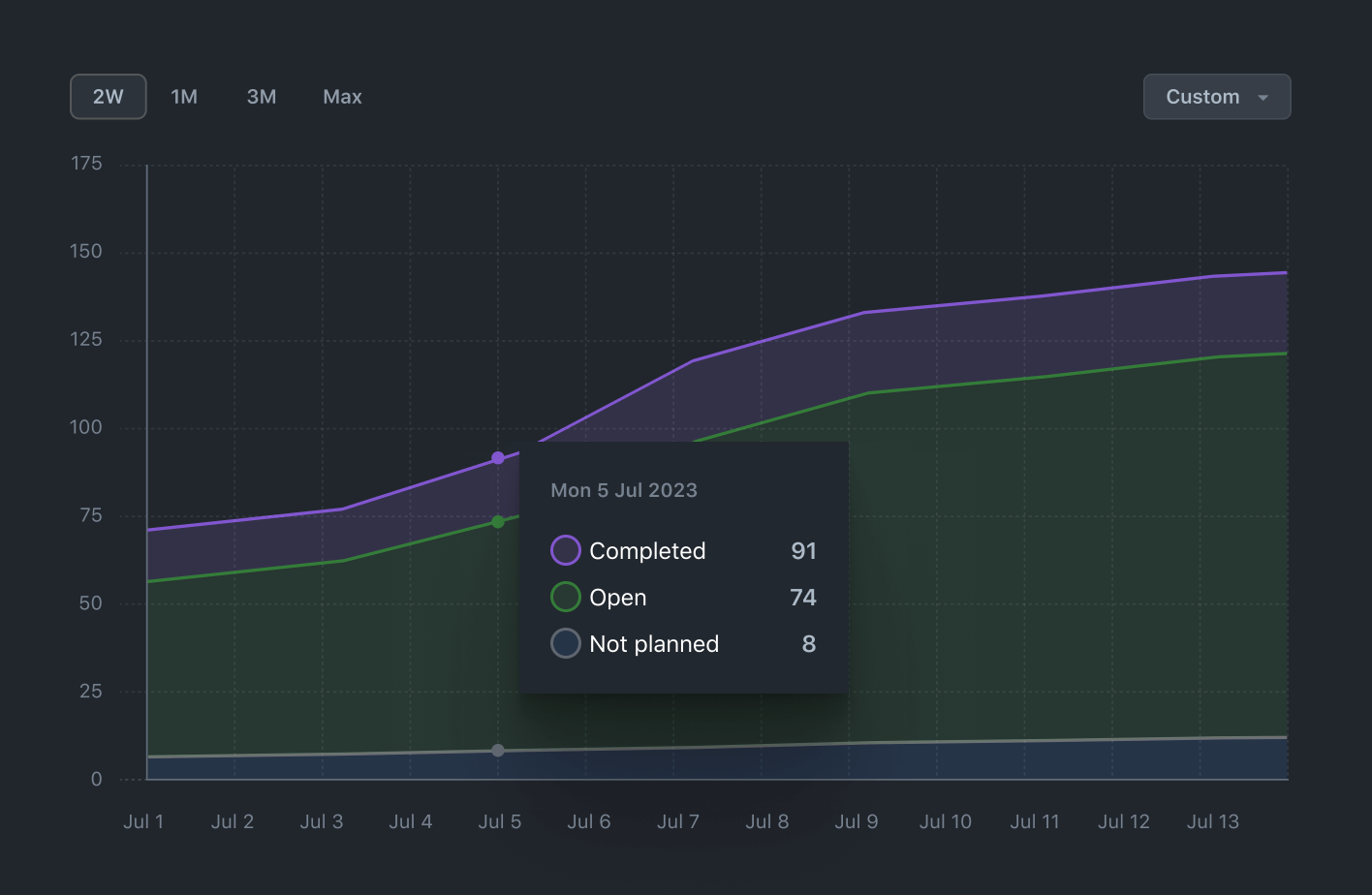Show the Max time range

pyautogui.click(x=342, y=97)
